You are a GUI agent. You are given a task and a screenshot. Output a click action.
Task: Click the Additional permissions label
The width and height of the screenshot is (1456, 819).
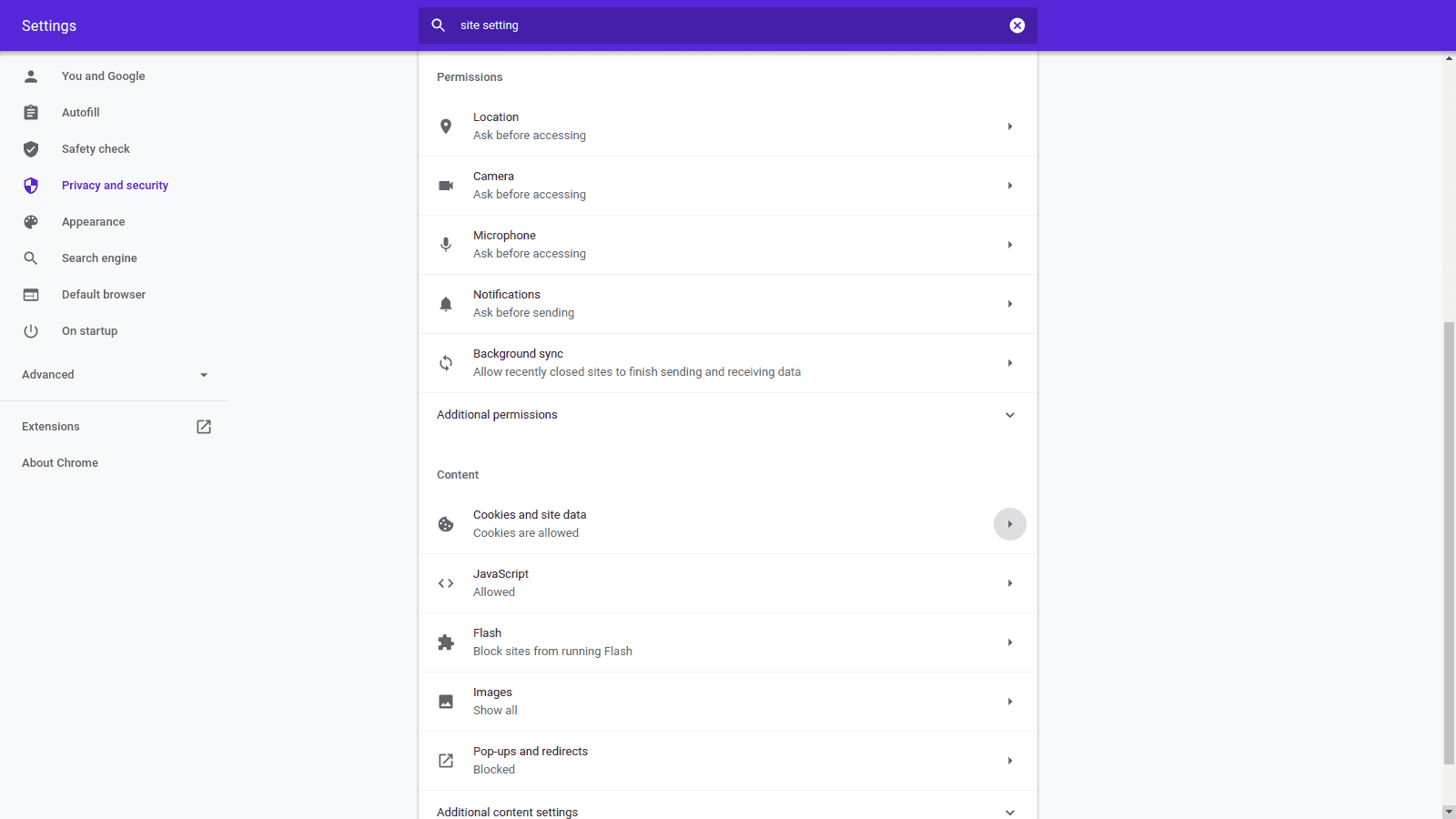click(x=497, y=415)
